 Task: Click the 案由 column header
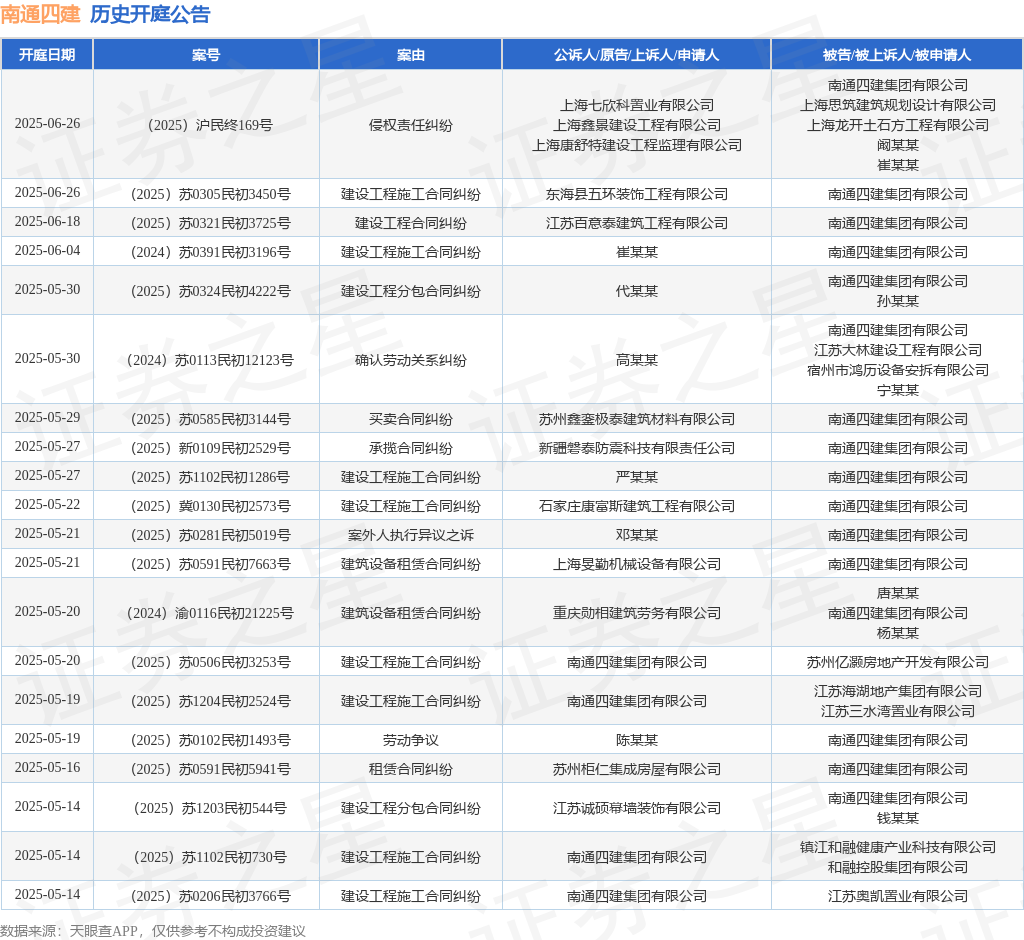[411, 55]
